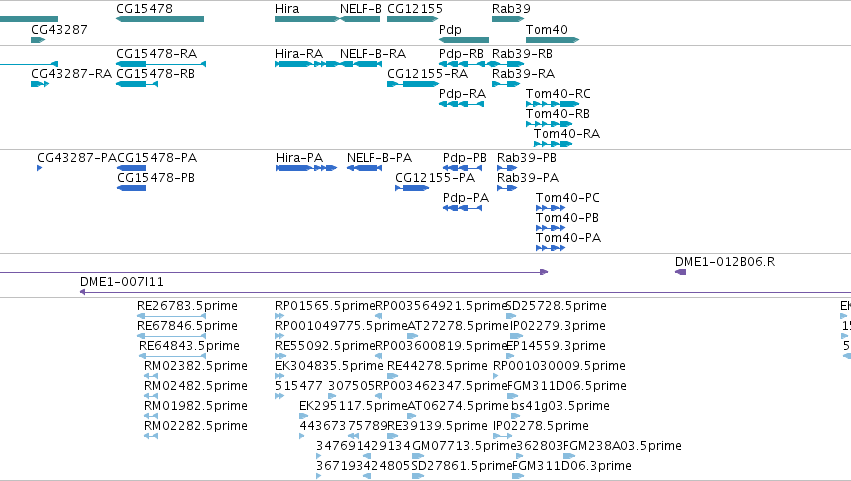
Task: Open EST RM02282.5prime label
Action: click(196, 427)
